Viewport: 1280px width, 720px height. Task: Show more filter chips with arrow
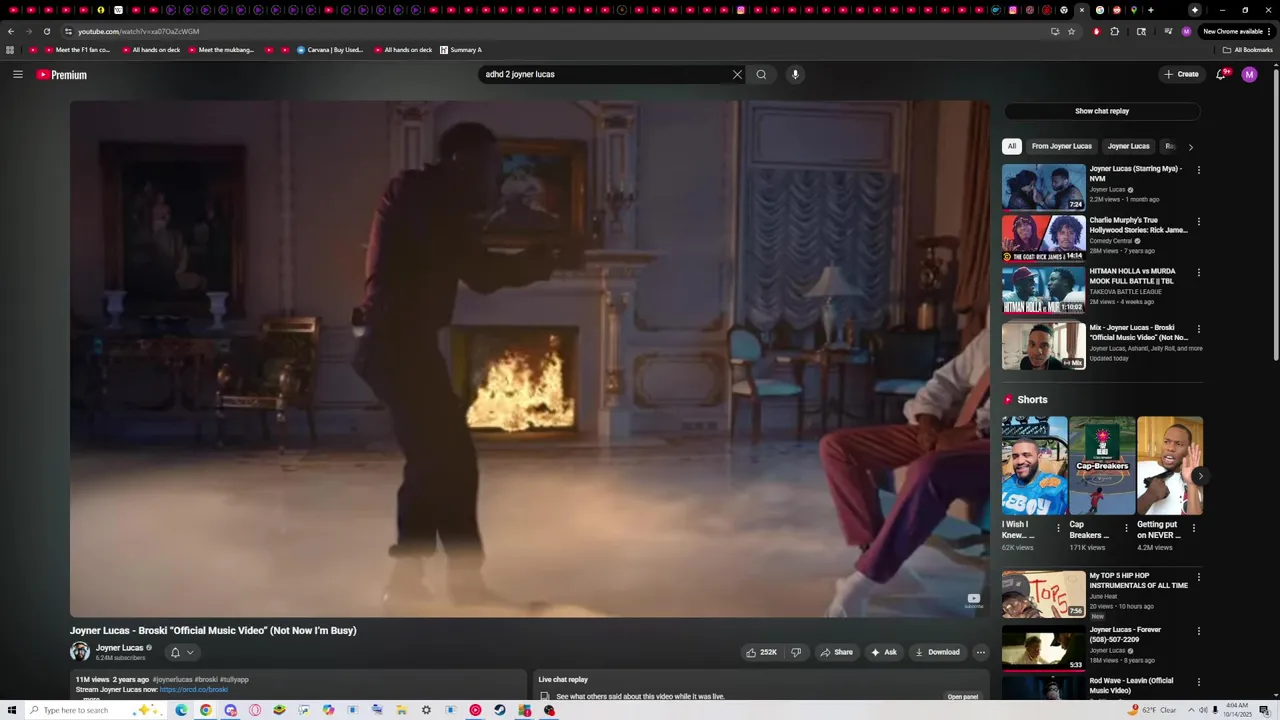click(x=1190, y=147)
